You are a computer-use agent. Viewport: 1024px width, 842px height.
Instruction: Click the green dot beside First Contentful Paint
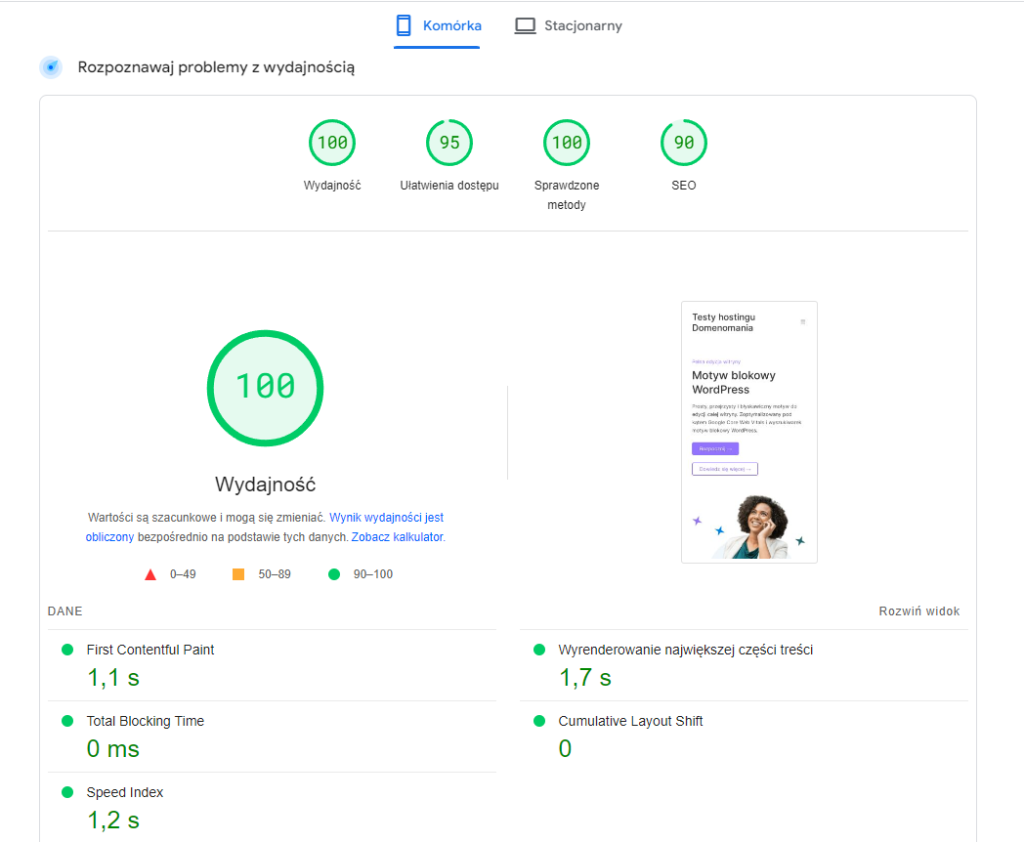[x=68, y=650]
